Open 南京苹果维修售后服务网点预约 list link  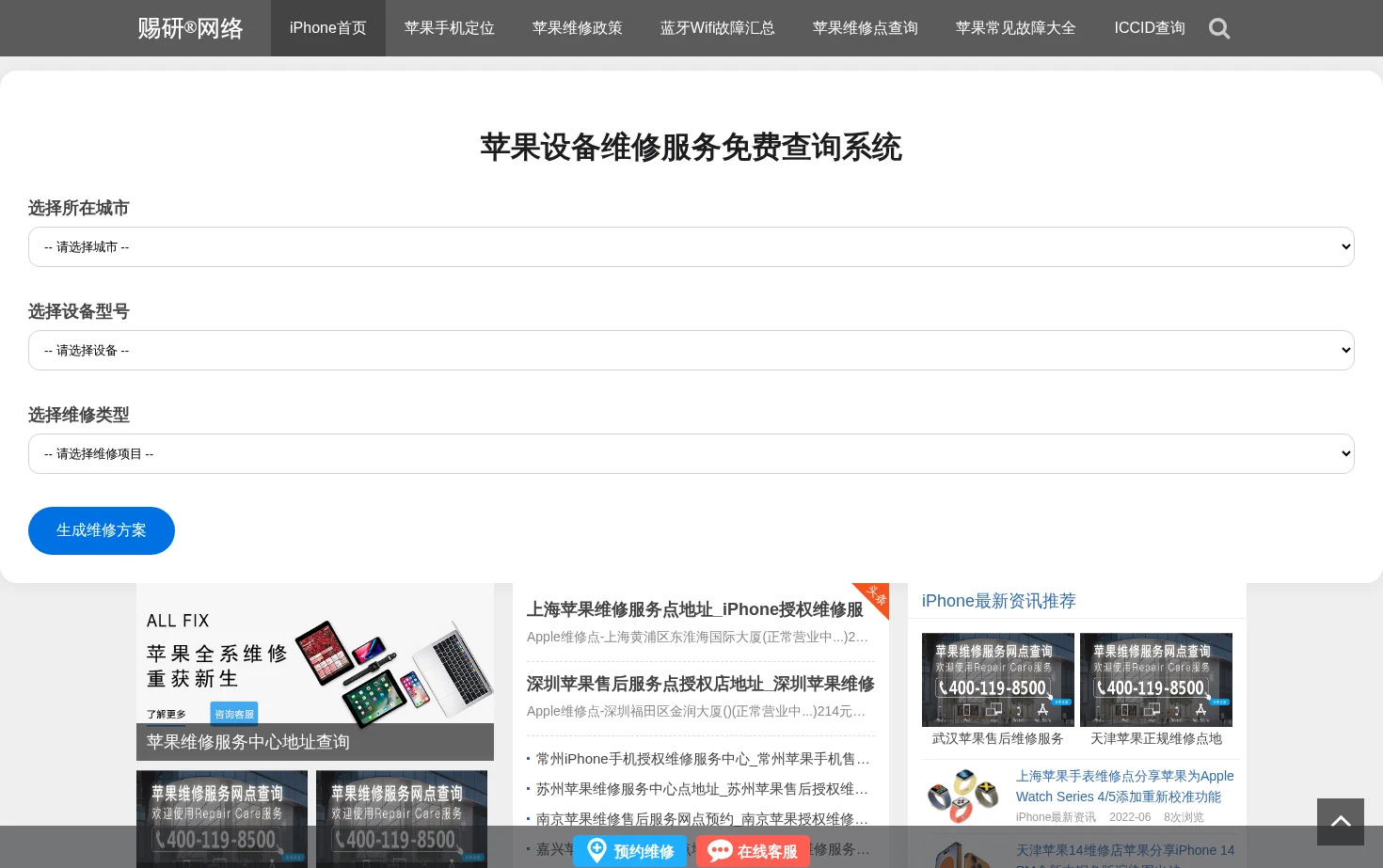pos(703,819)
